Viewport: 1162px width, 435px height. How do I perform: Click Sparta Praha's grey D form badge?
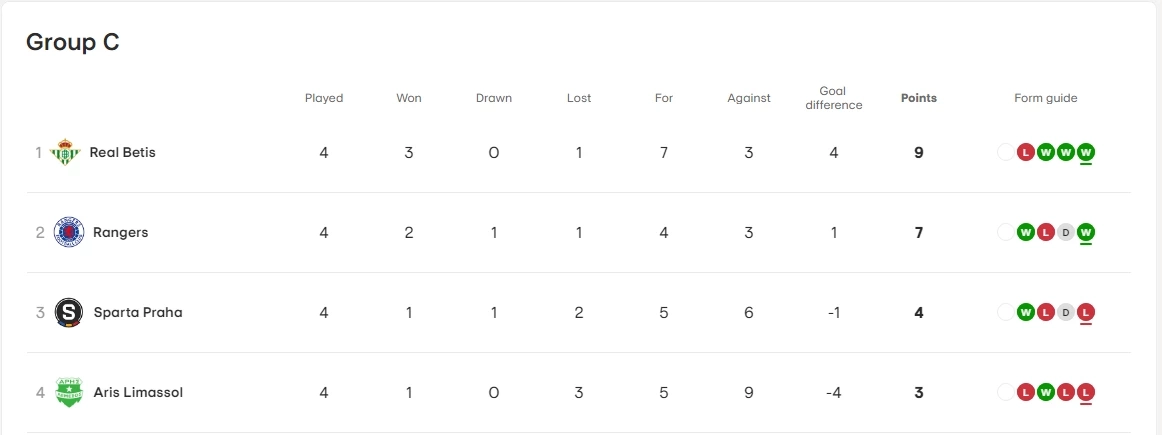pyautogui.click(x=1066, y=313)
